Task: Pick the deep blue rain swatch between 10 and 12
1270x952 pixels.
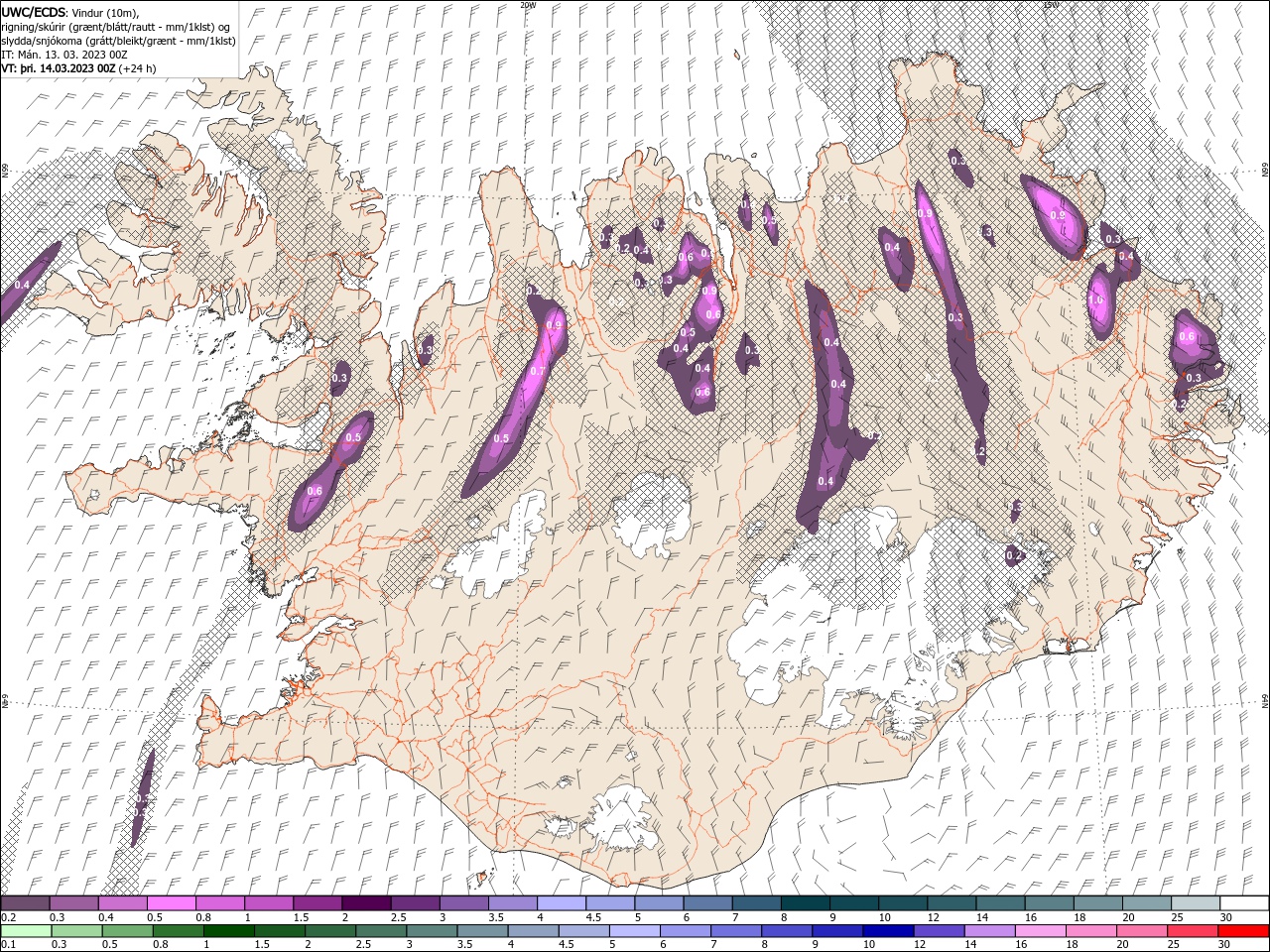Action: [887, 930]
